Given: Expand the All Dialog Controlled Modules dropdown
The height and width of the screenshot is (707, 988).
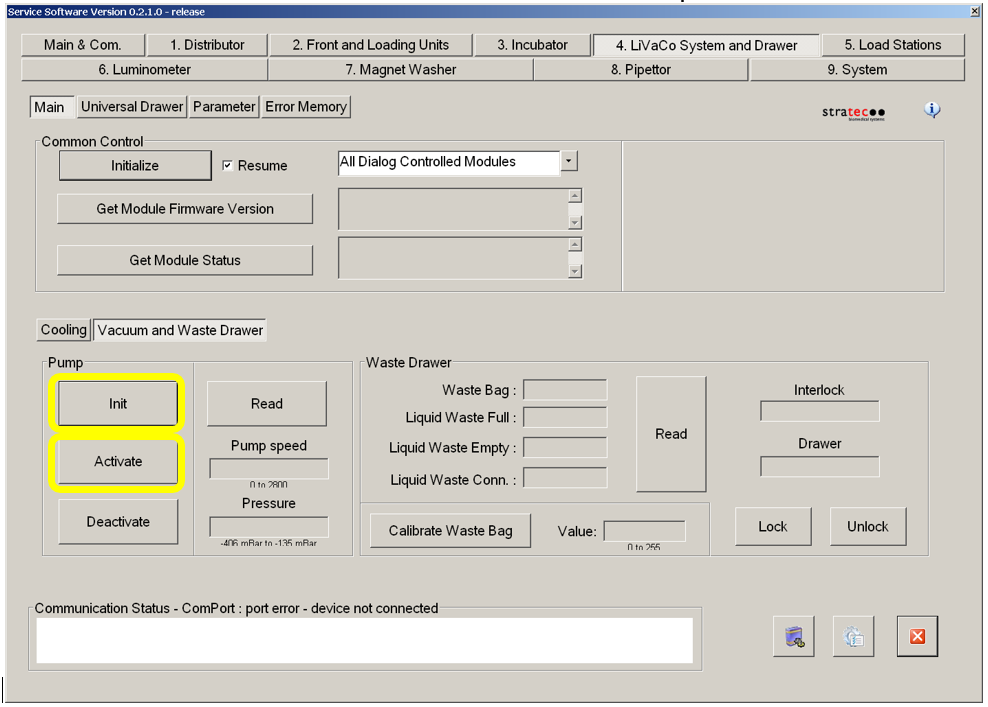Looking at the screenshot, I should (x=569, y=162).
